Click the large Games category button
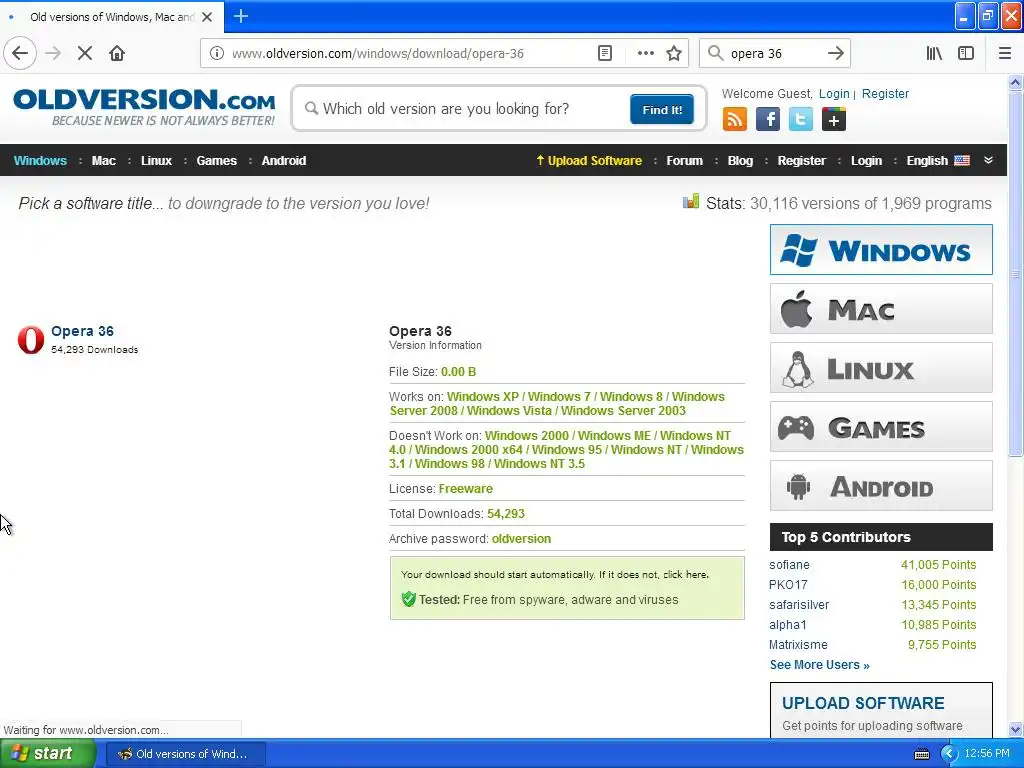The image size is (1024, 768). pos(881,426)
